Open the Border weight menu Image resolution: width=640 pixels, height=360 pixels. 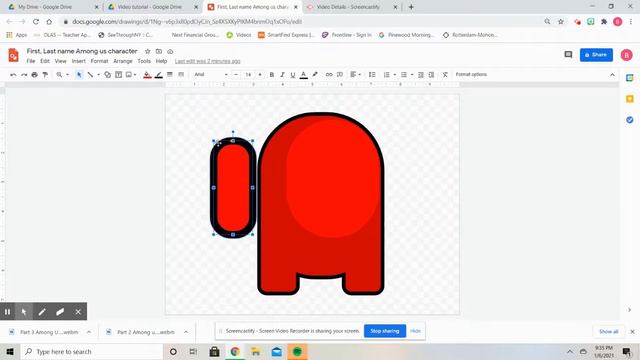click(x=170, y=75)
